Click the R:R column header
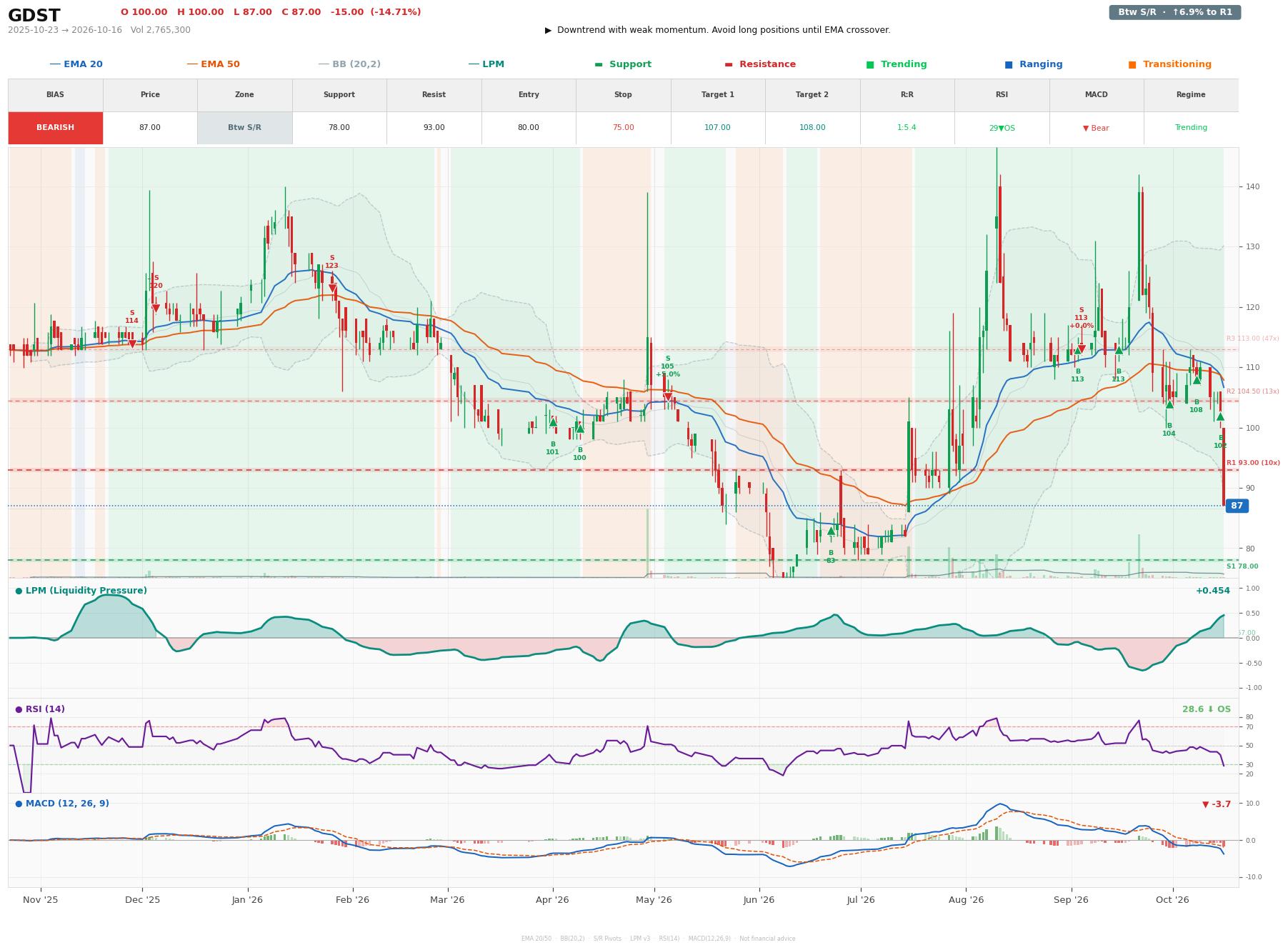1288x950 pixels. pyautogui.click(x=907, y=95)
